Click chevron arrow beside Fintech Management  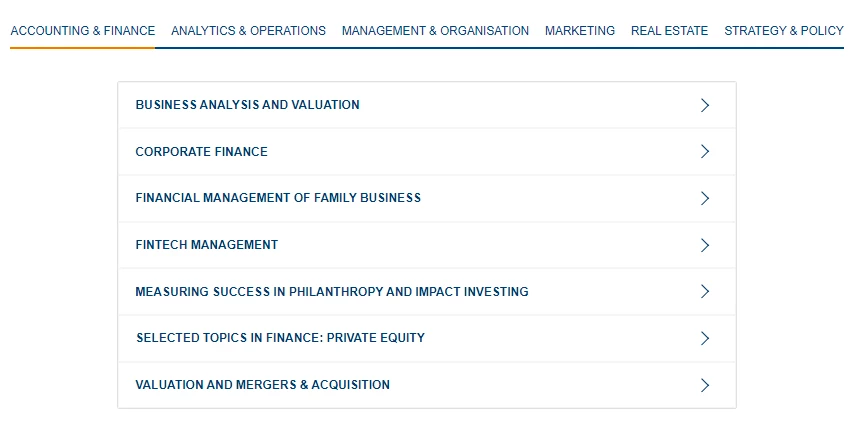click(704, 245)
